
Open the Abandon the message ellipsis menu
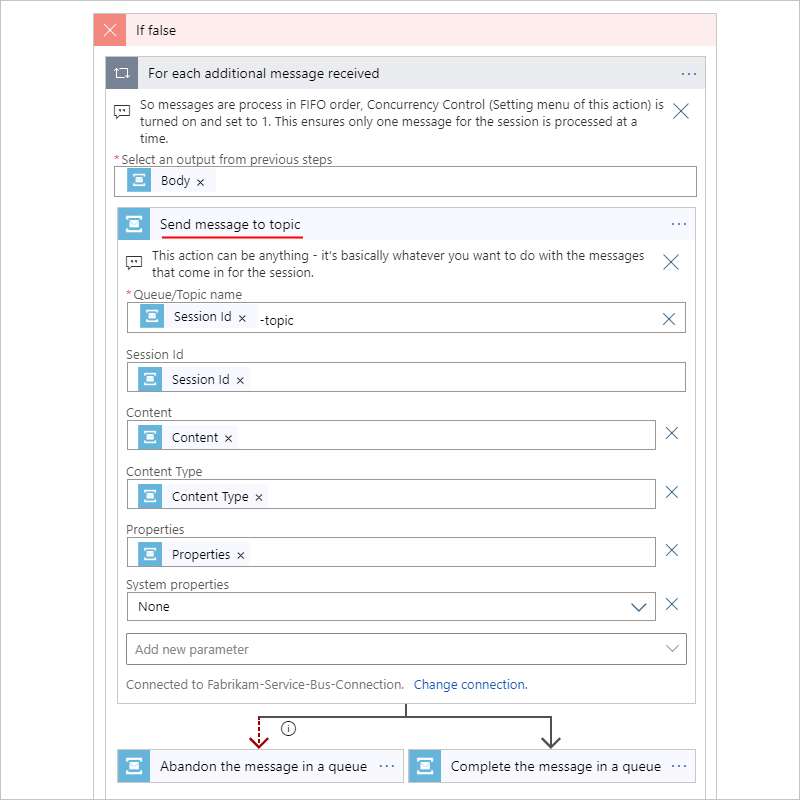coord(387,766)
